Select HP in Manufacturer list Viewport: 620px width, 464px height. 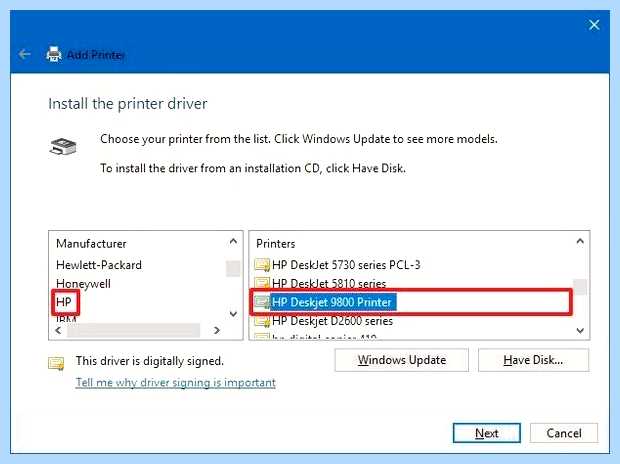pyautogui.click(x=64, y=302)
